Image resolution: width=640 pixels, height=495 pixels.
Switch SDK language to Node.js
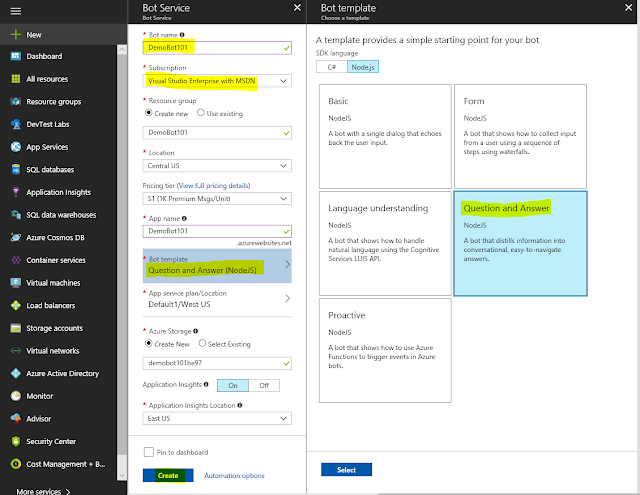363,67
